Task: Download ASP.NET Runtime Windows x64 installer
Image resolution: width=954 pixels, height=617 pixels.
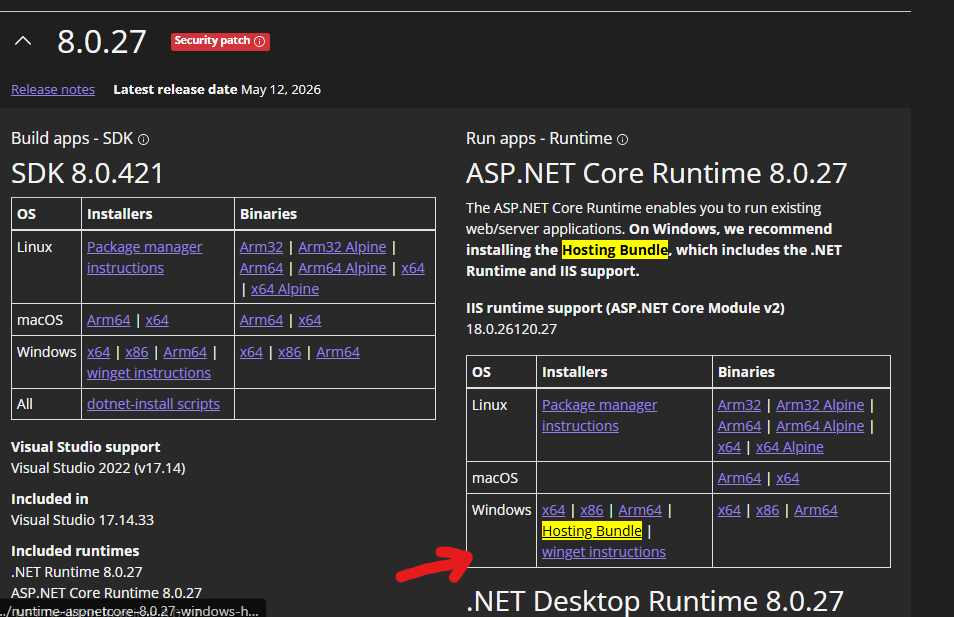Action: [554, 510]
